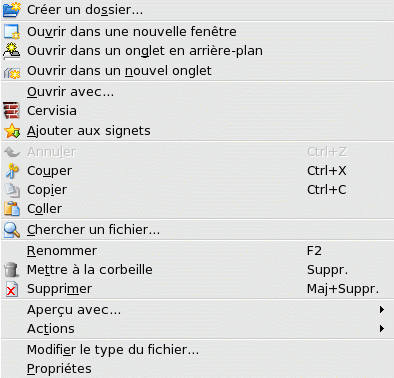Click the scissors Couper icon
The height and width of the screenshot is (378, 394).
click(x=12, y=171)
